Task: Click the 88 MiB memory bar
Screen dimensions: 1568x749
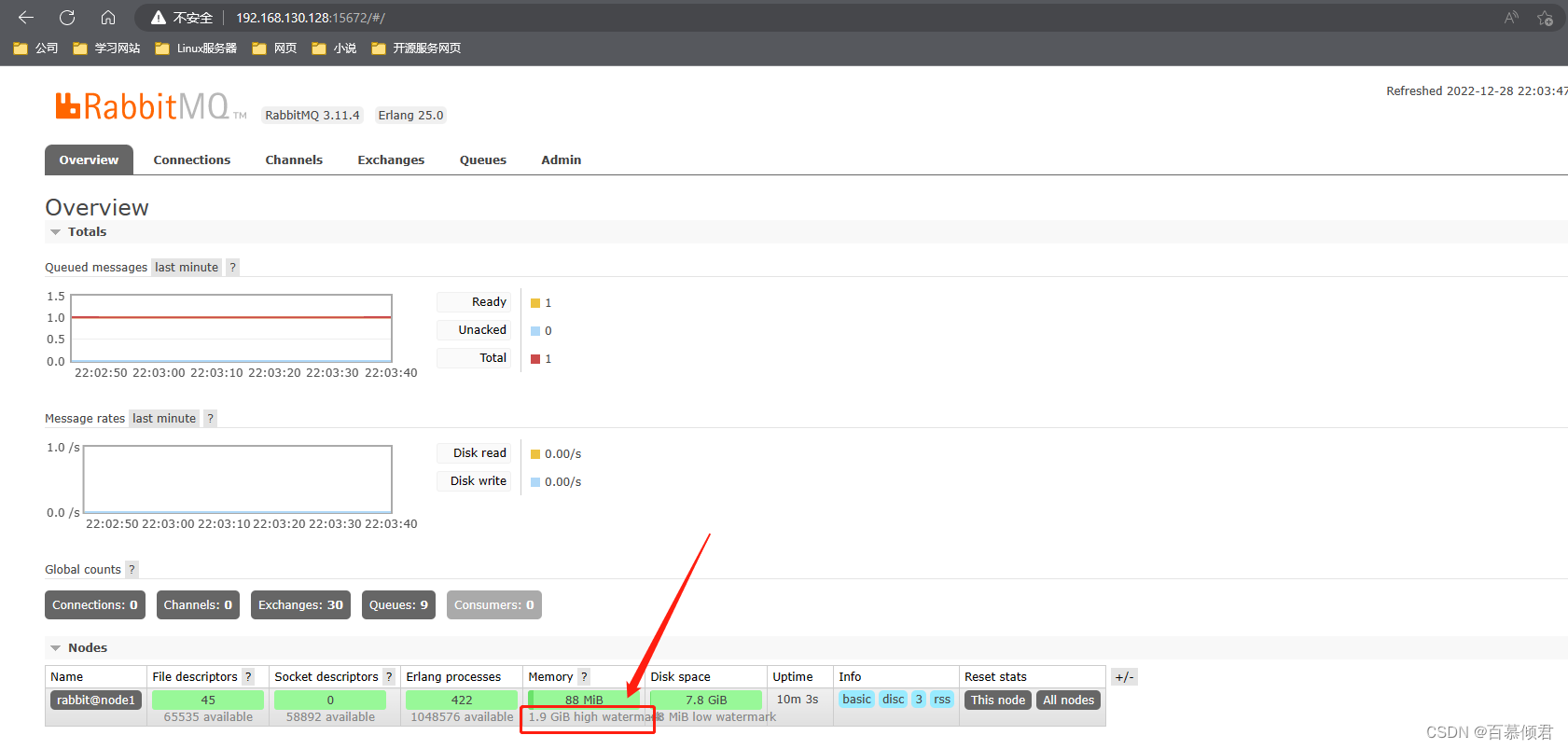Action: pyautogui.click(x=584, y=700)
